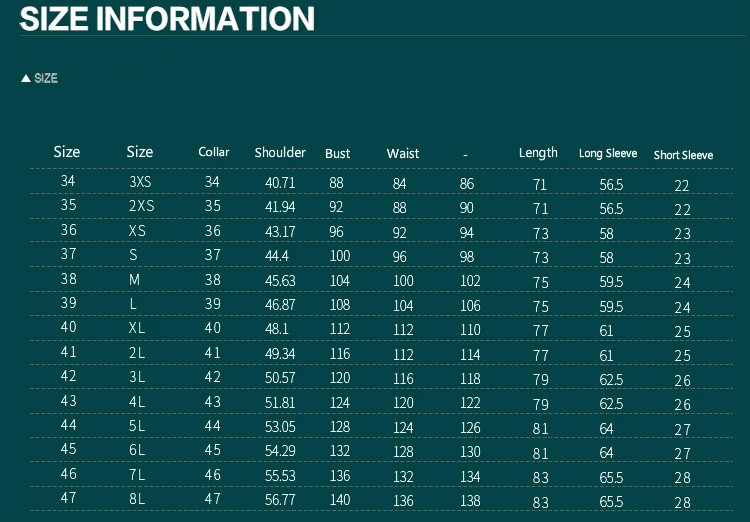
Task: Click value 86 in the dash column
Action: tap(467, 184)
